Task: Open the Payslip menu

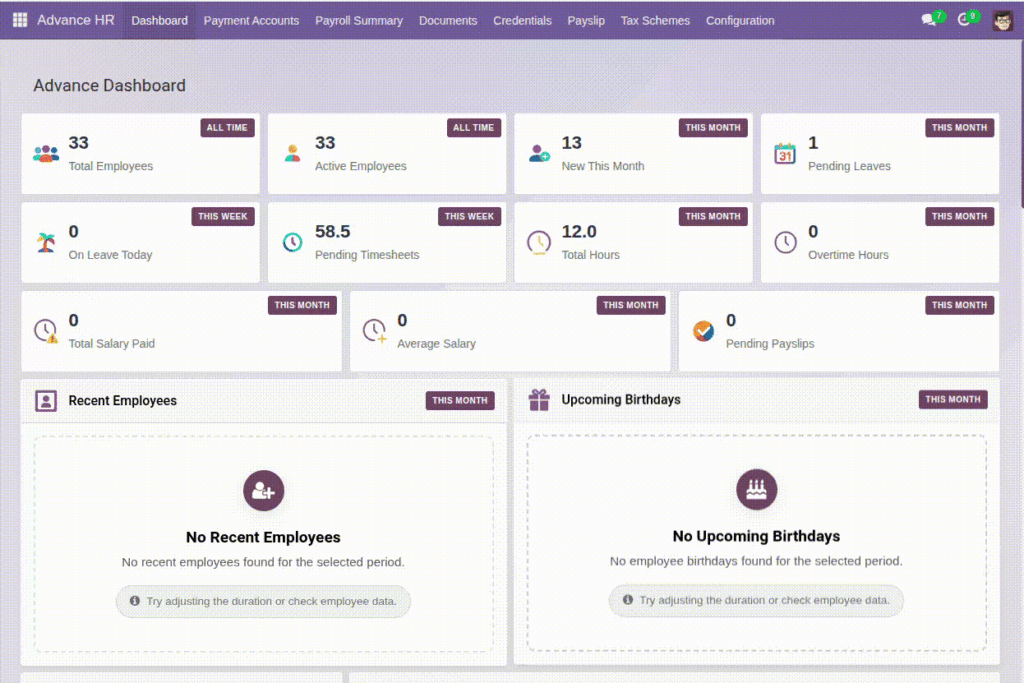Action: click(x=586, y=20)
